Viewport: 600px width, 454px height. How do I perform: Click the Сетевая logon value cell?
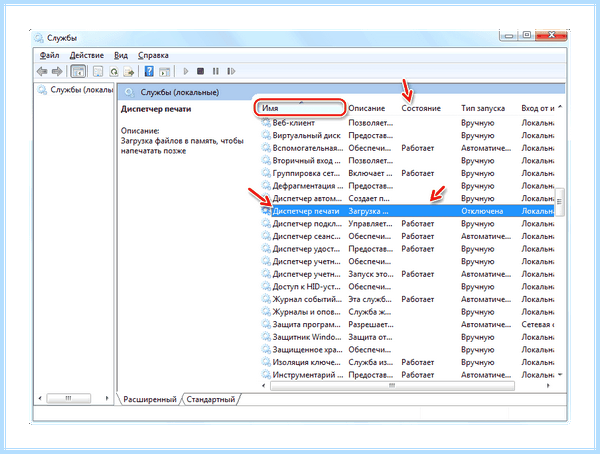538,325
